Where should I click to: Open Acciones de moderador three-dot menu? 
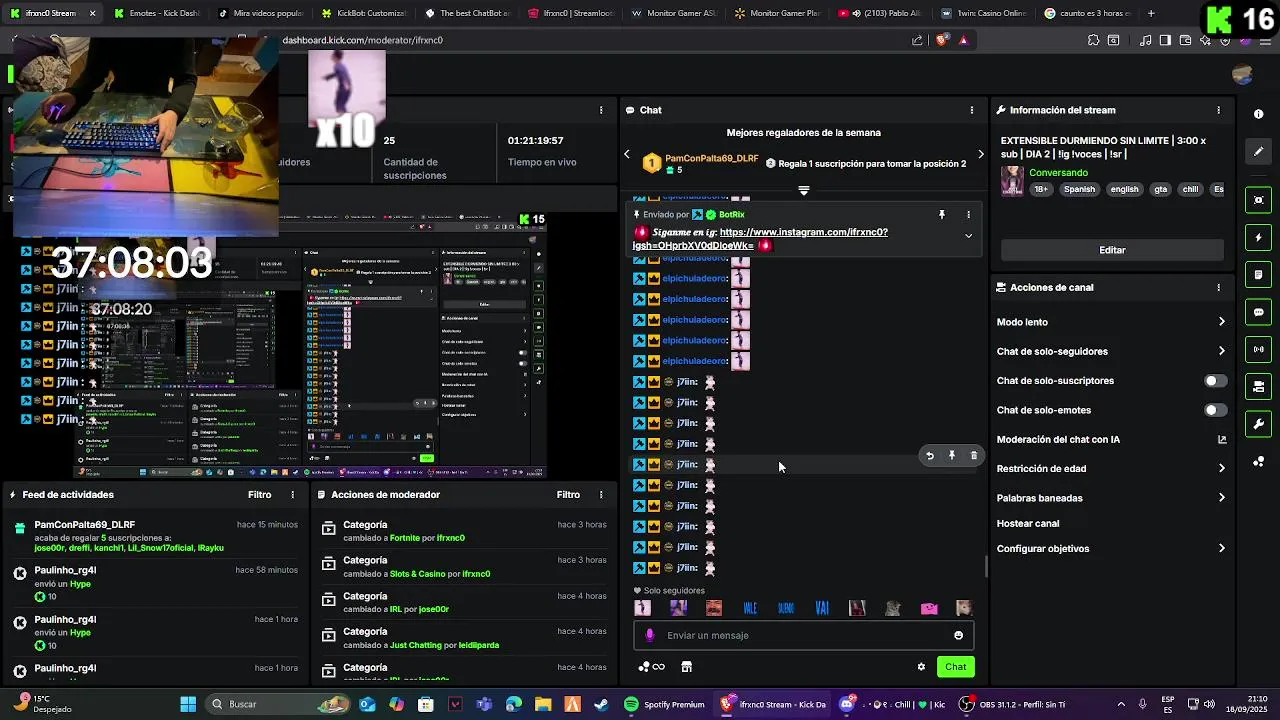601,495
